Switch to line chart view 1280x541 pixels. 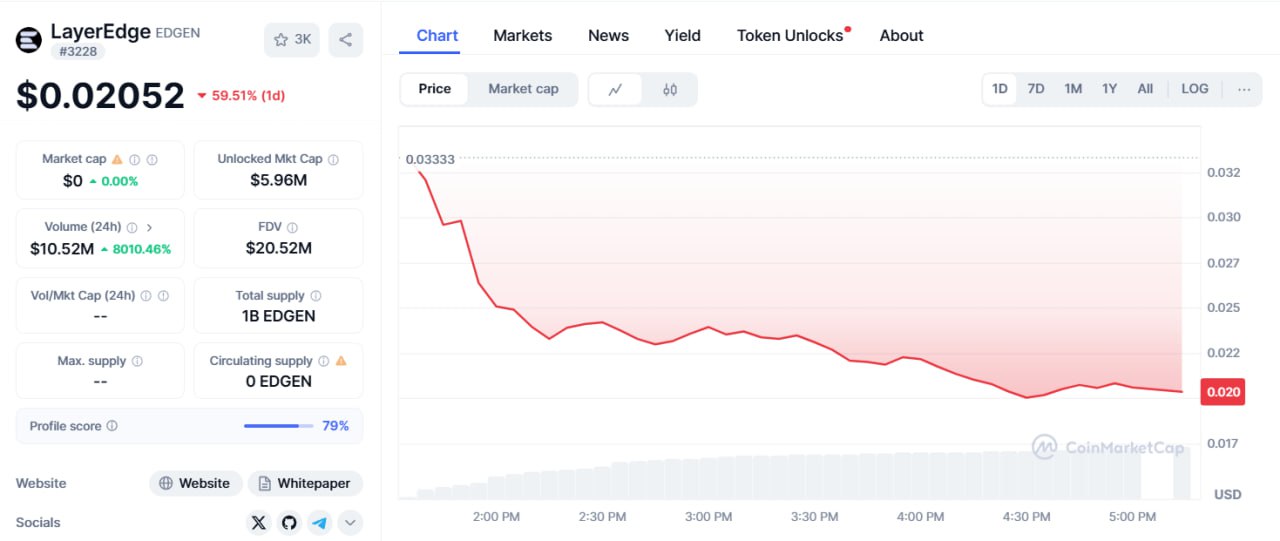(x=616, y=89)
